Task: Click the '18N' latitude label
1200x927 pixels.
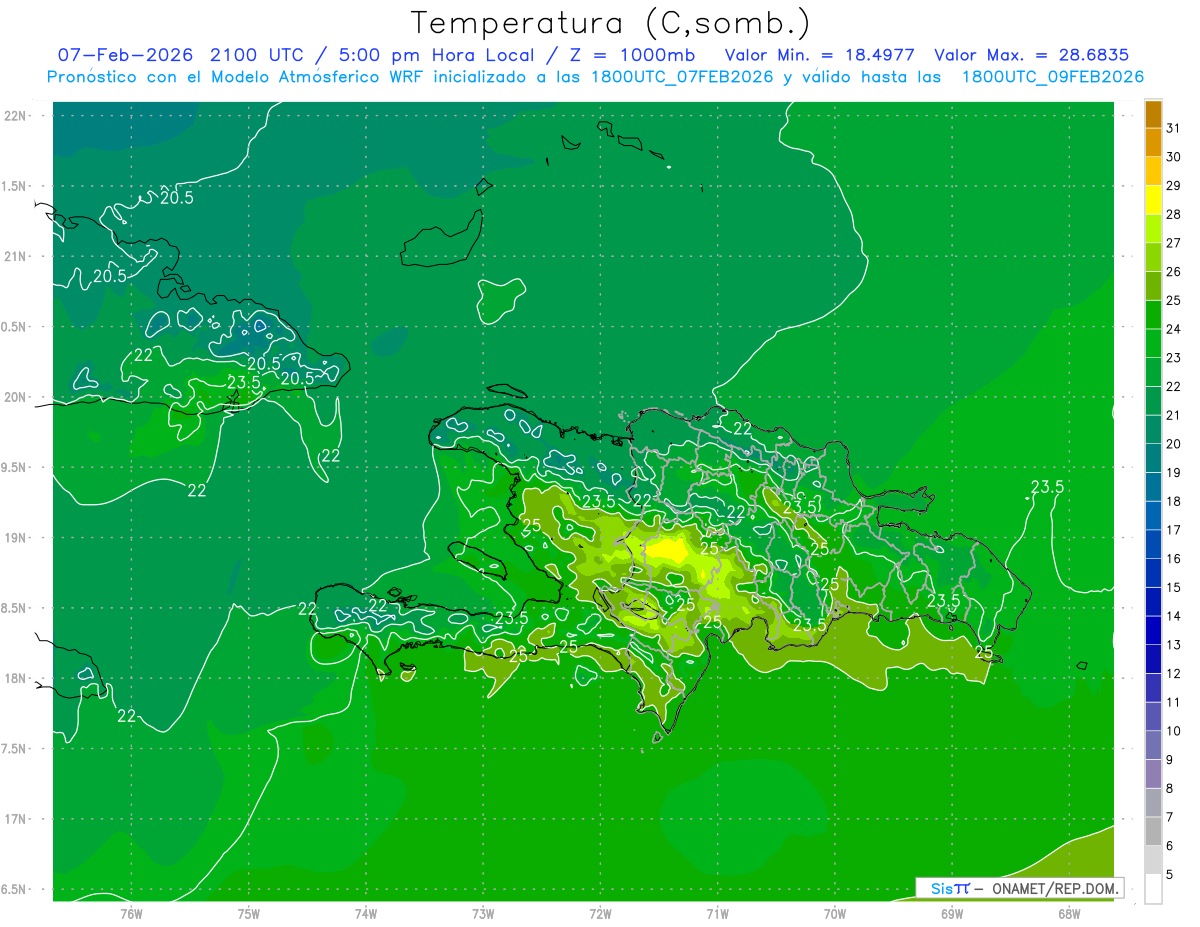Action: coord(16,678)
